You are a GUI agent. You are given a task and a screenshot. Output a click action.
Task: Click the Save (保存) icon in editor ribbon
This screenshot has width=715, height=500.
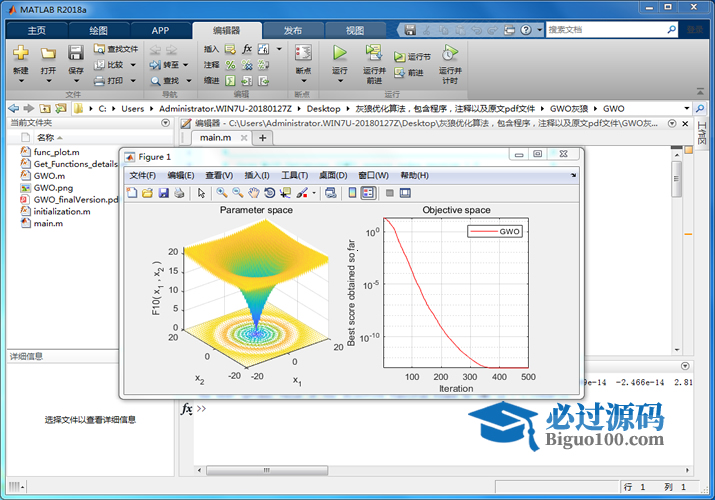pos(76,53)
